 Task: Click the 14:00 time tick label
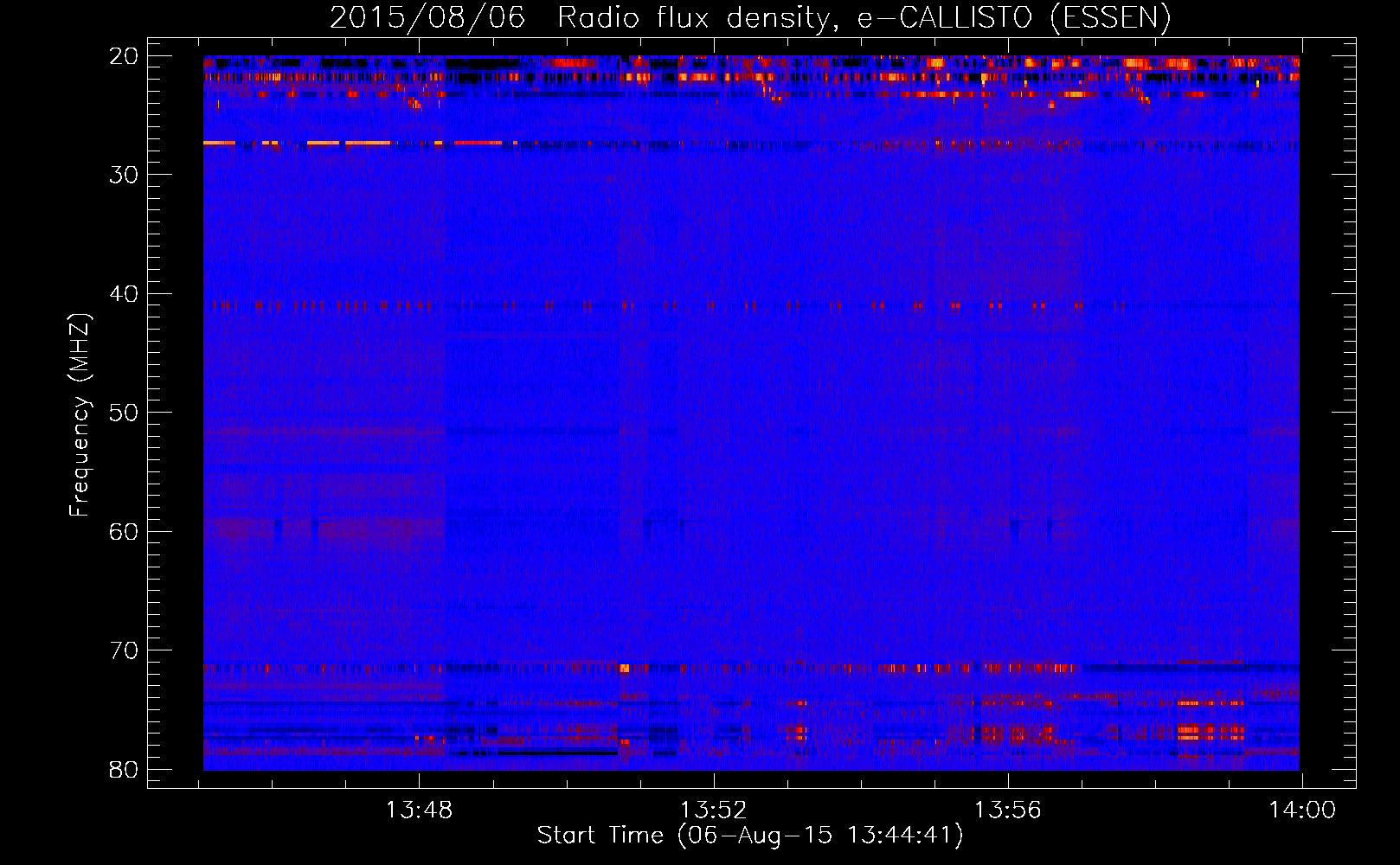1302,811
